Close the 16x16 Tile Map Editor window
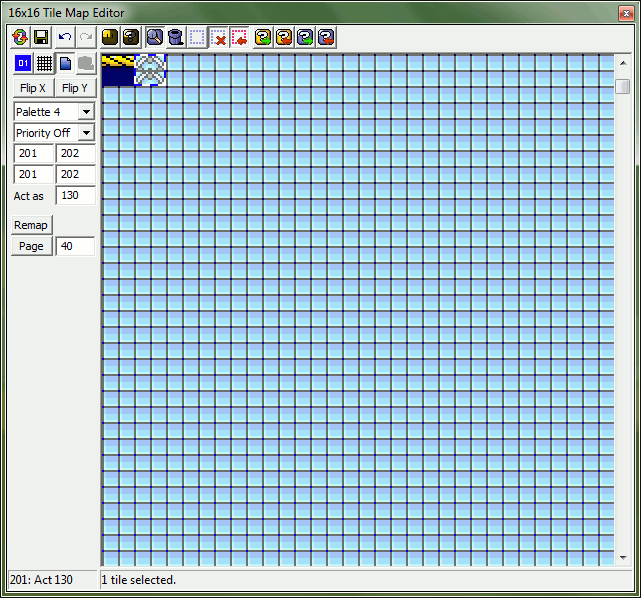641x598 pixels. point(626,13)
